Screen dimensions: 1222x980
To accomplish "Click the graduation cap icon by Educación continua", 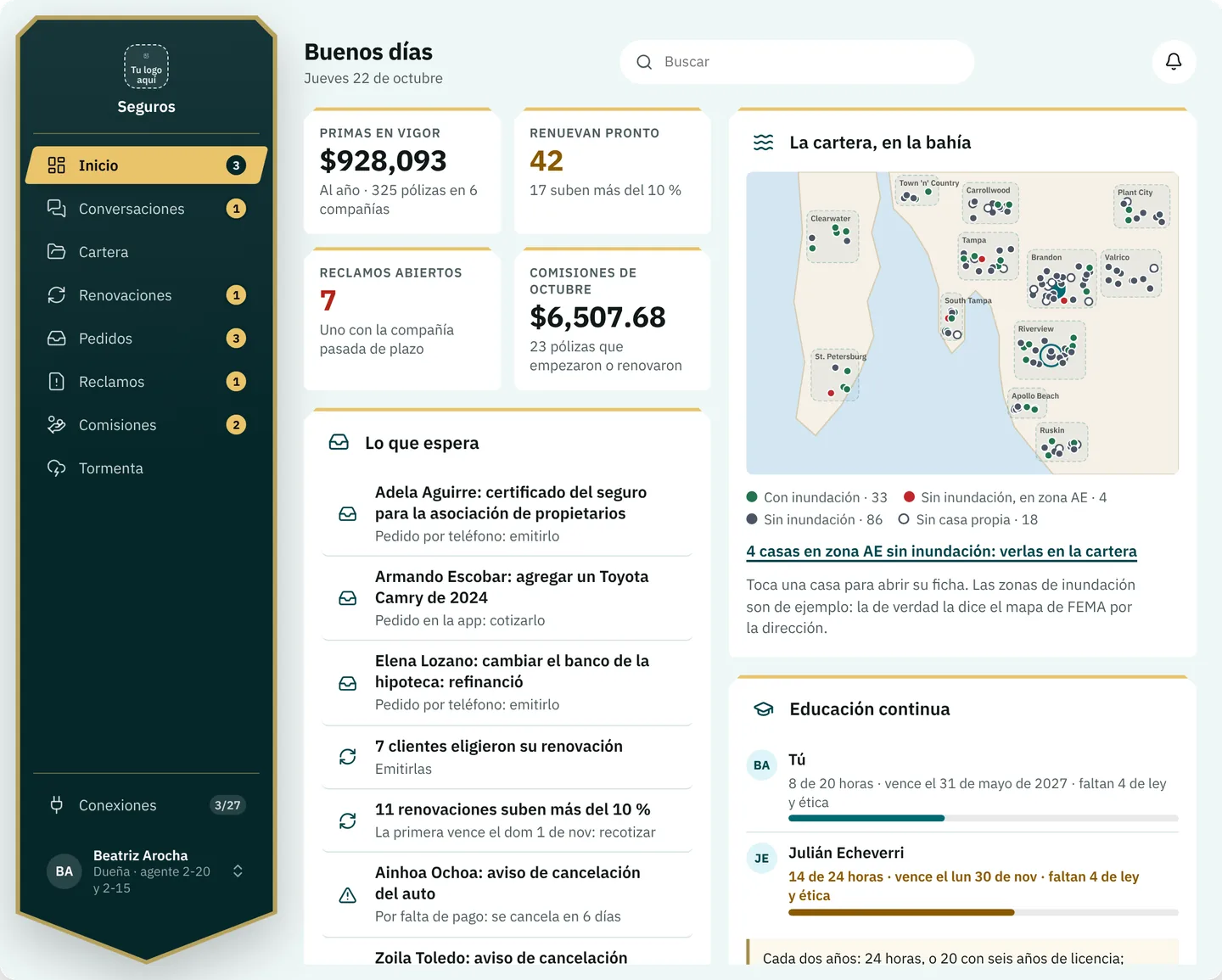I will click(764, 709).
